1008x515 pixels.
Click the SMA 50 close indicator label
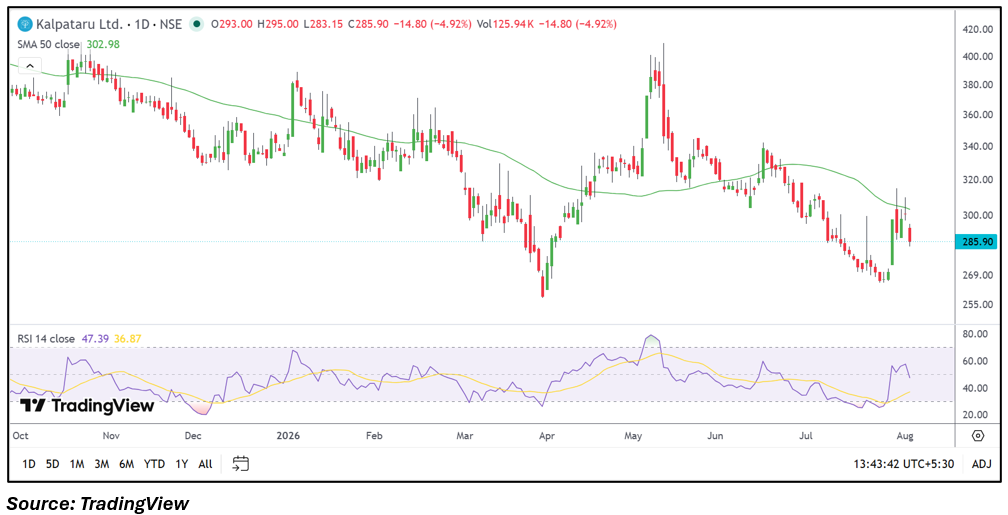49,44
